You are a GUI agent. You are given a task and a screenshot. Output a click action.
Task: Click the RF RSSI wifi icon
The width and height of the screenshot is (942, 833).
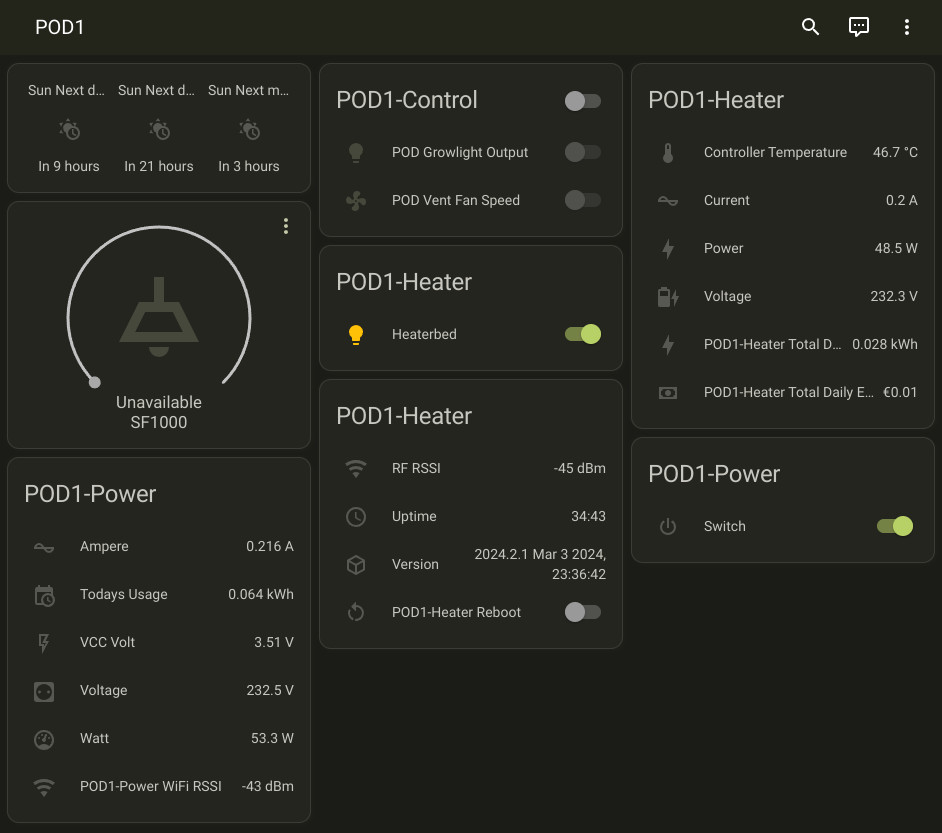click(x=356, y=468)
